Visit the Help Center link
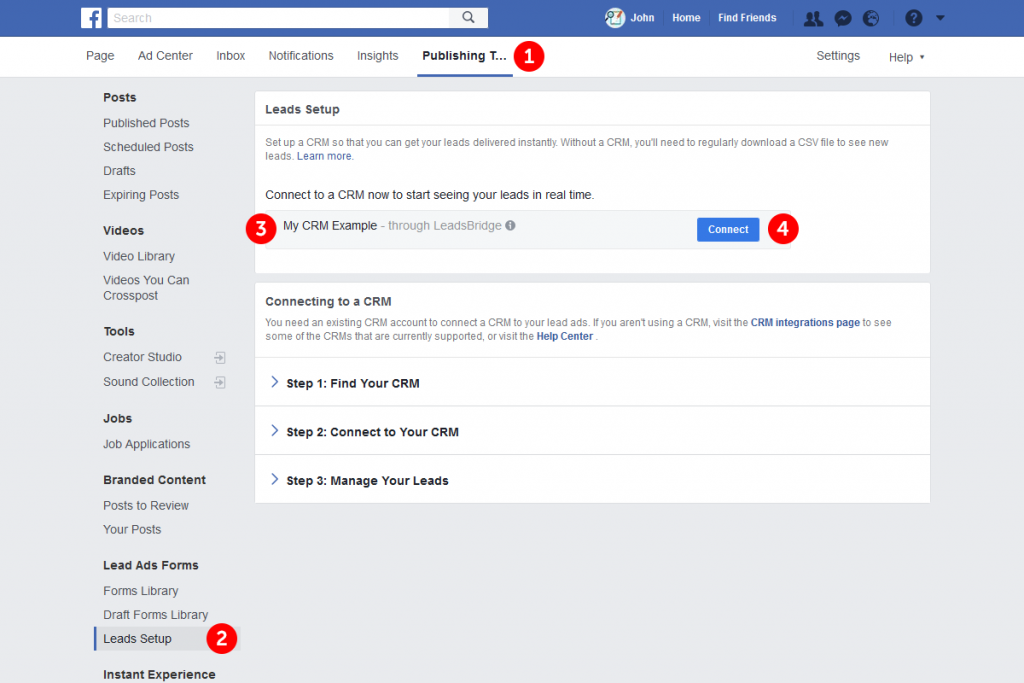1024x683 pixels. (565, 336)
